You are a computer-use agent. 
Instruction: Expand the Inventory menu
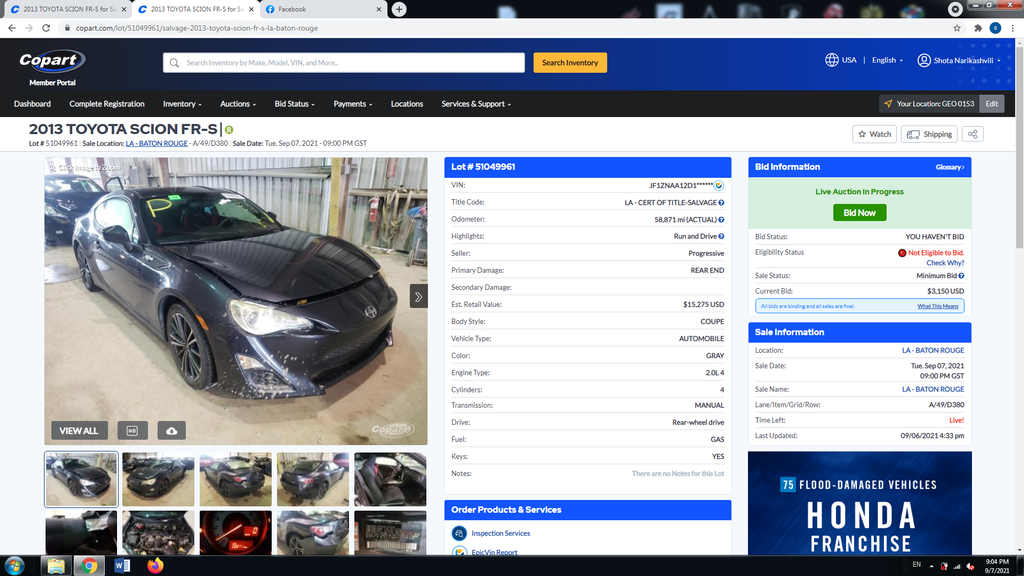pos(182,104)
